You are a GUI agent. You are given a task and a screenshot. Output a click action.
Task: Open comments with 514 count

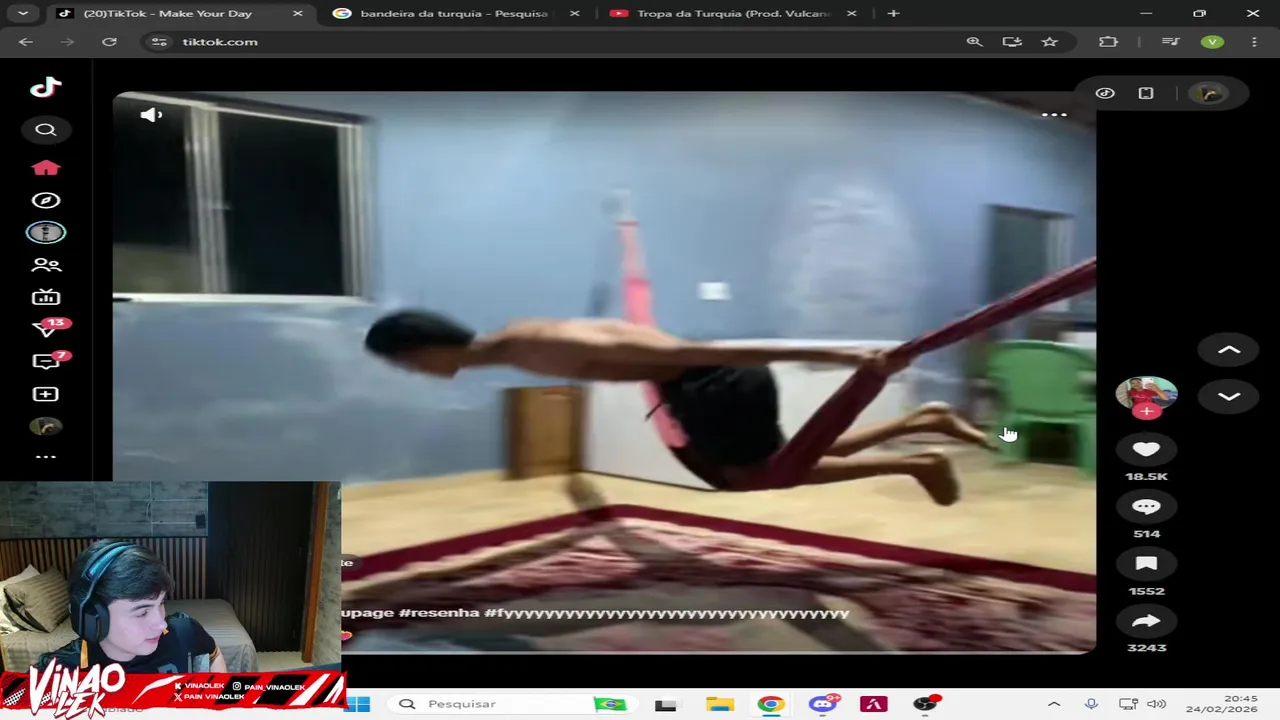click(x=1146, y=507)
